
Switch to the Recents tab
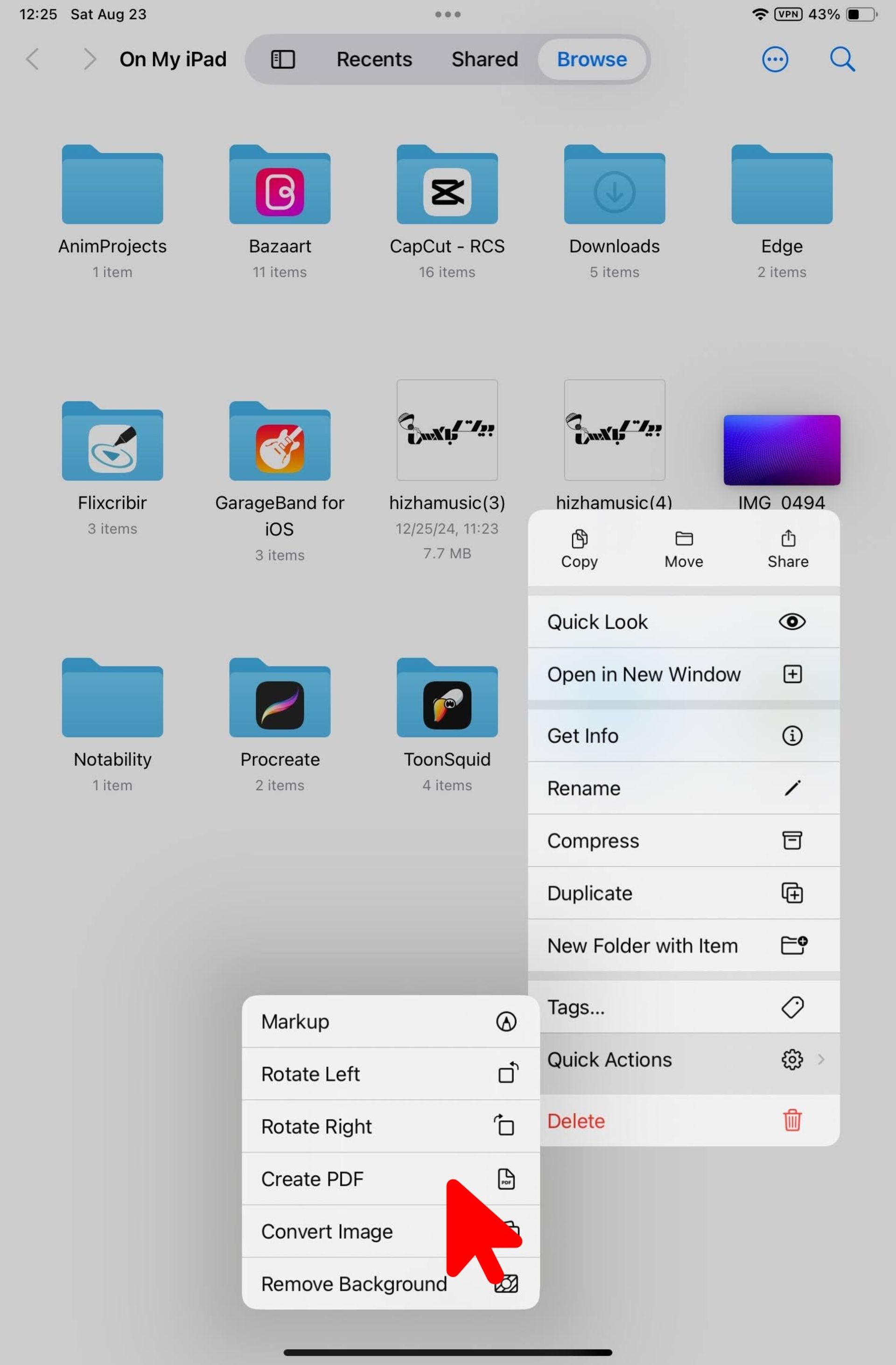[x=374, y=59]
